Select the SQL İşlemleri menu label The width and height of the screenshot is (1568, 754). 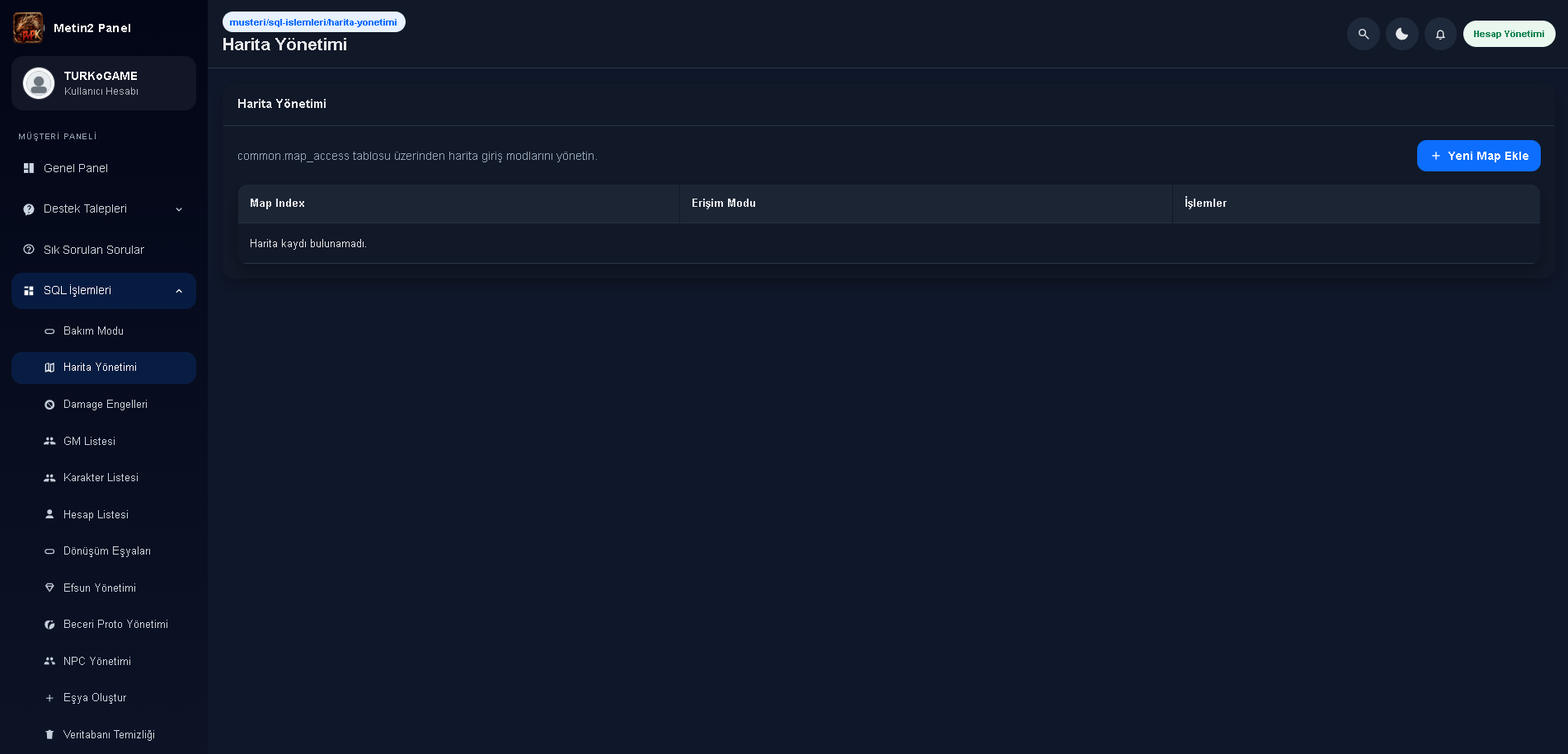click(77, 290)
